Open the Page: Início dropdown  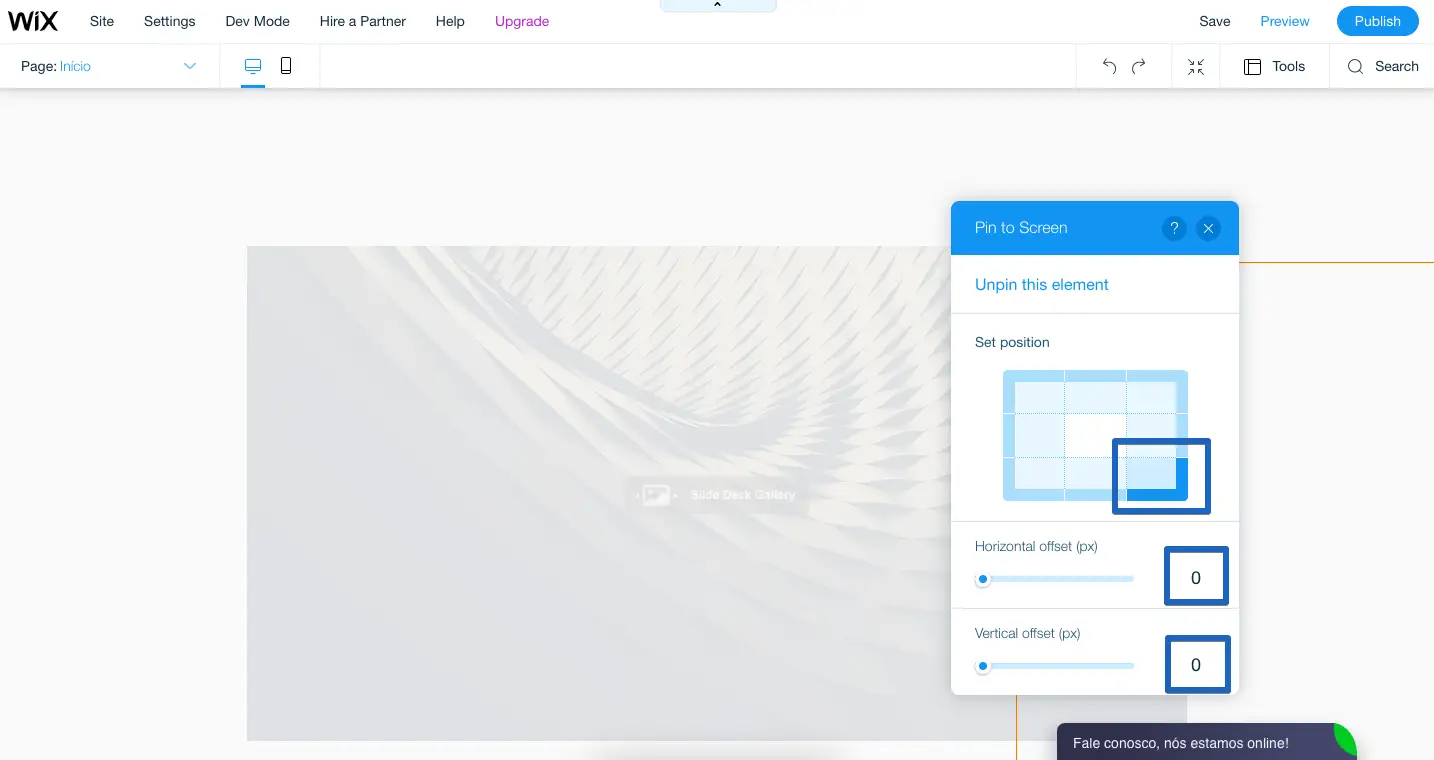point(109,66)
